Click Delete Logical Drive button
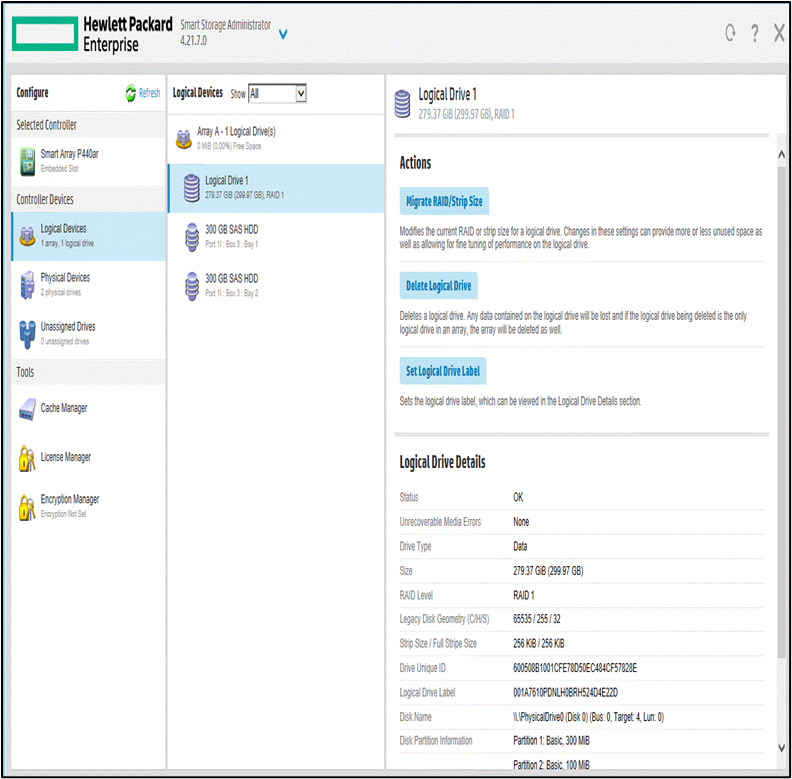Image resolution: width=792 pixels, height=779 pixels. click(438, 286)
